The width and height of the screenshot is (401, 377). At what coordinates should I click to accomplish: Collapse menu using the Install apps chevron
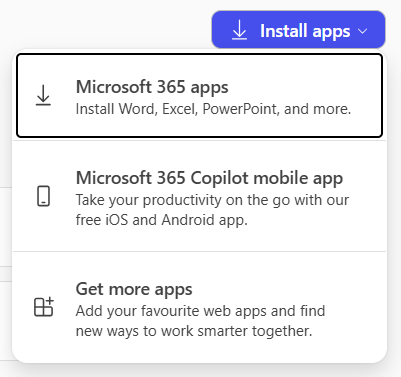click(x=362, y=31)
